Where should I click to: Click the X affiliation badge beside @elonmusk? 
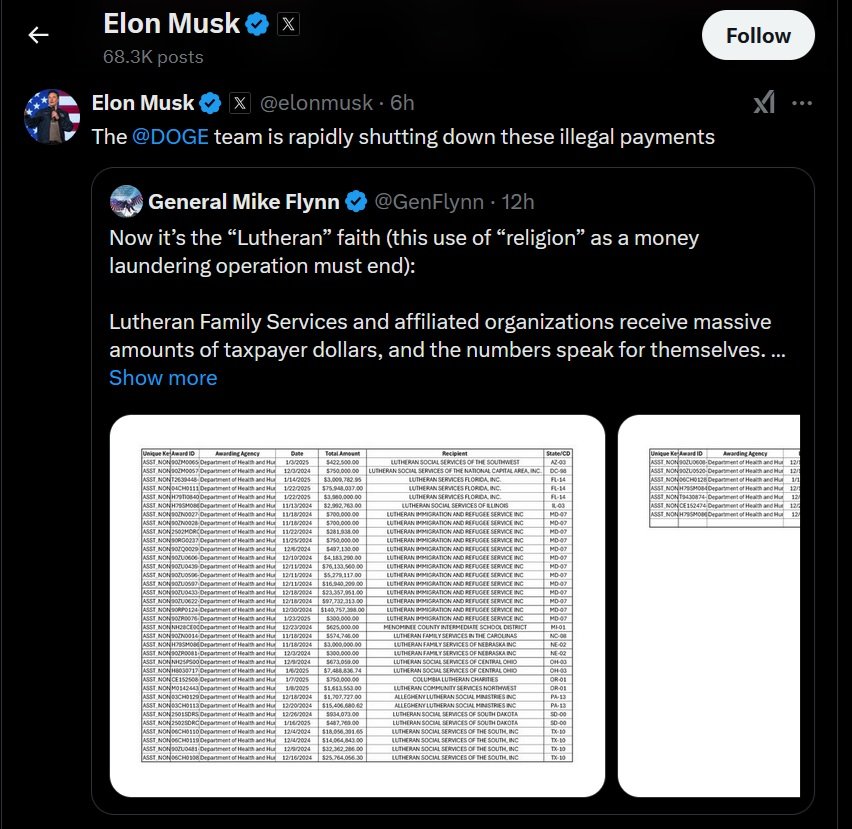(x=240, y=102)
